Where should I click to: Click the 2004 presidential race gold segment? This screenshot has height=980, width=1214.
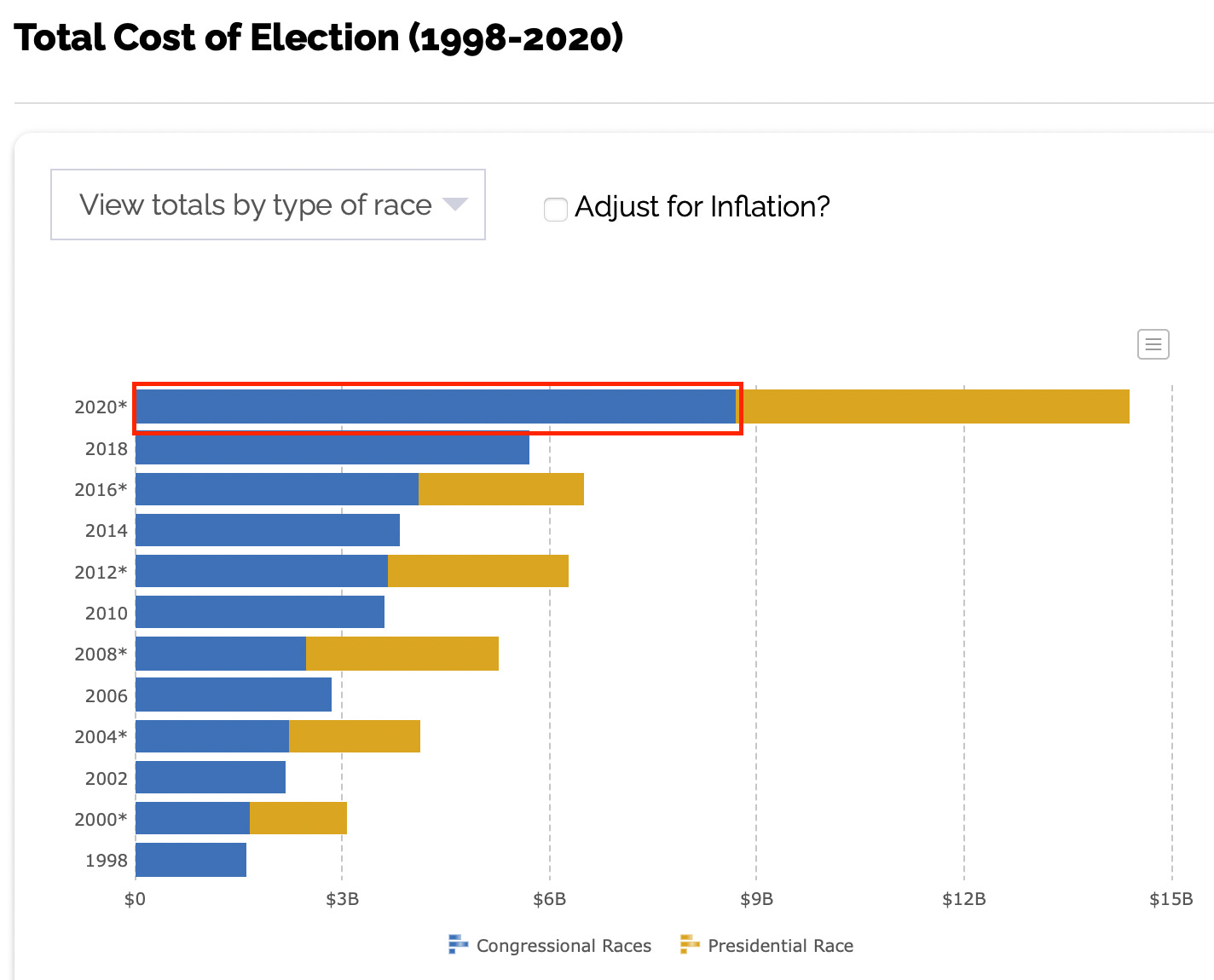click(355, 736)
